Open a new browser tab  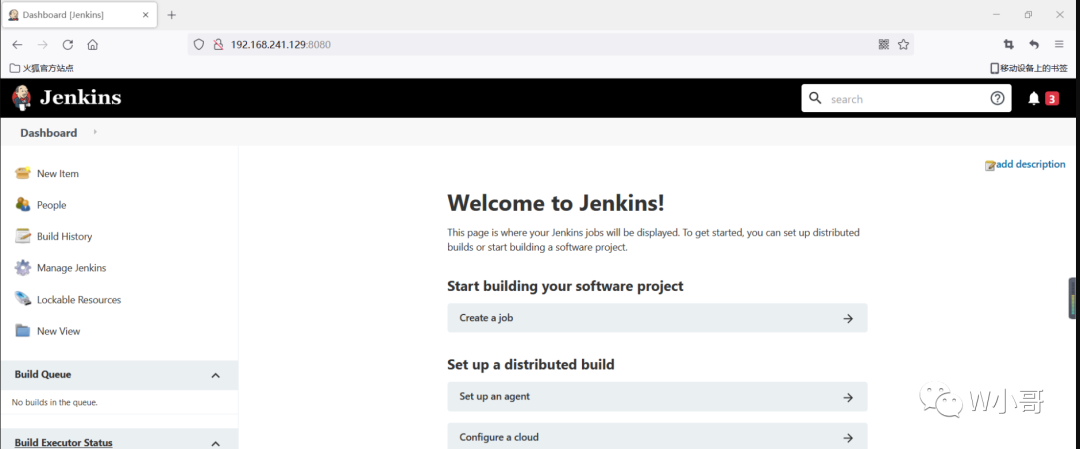(172, 14)
